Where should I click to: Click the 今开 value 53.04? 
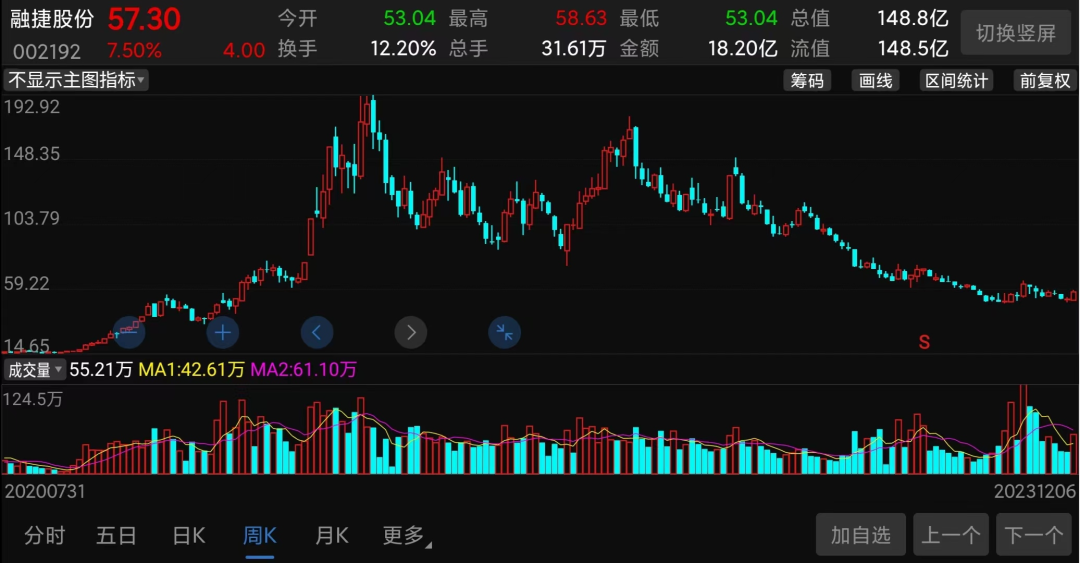click(409, 18)
